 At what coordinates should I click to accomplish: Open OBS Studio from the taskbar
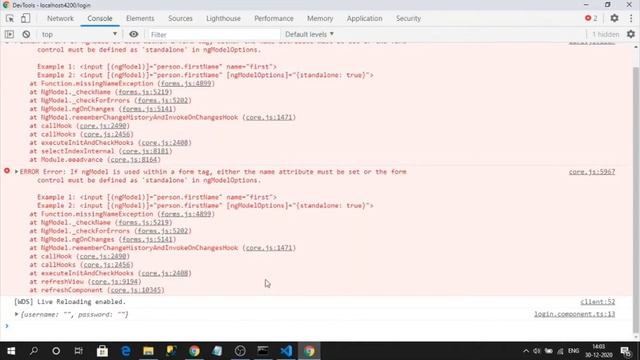click(x=240, y=351)
